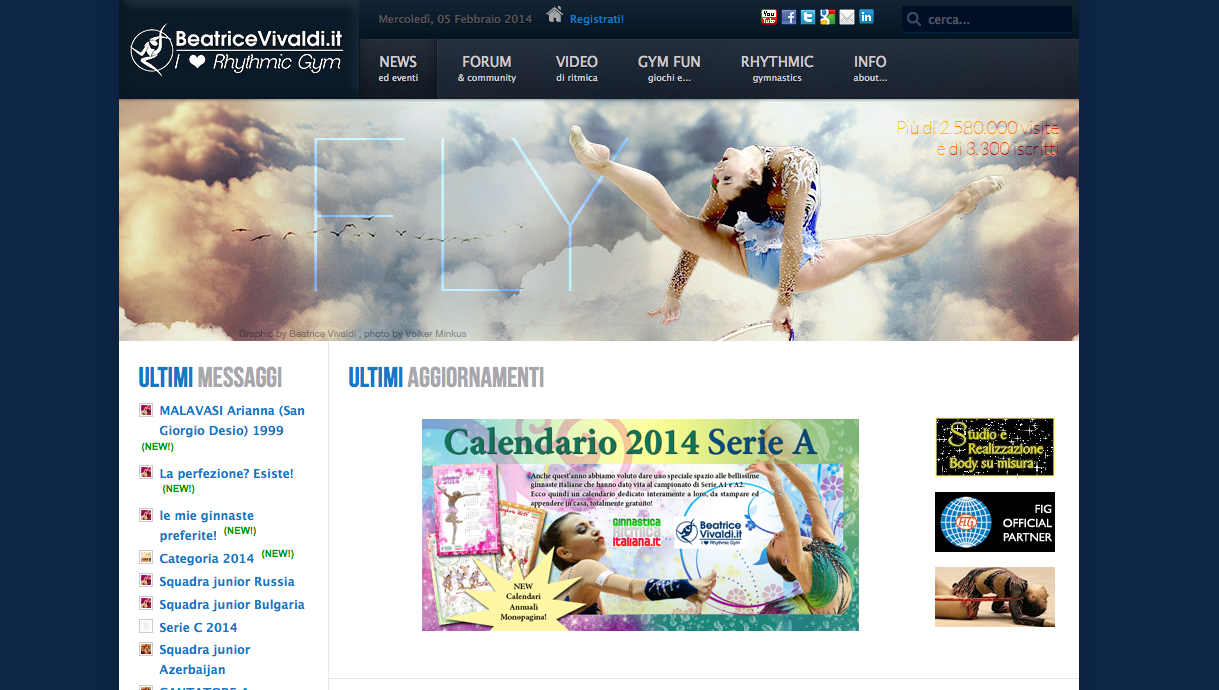Click icon beside Serie C 2014
This screenshot has height=690, width=1219.
coord(146,627)
